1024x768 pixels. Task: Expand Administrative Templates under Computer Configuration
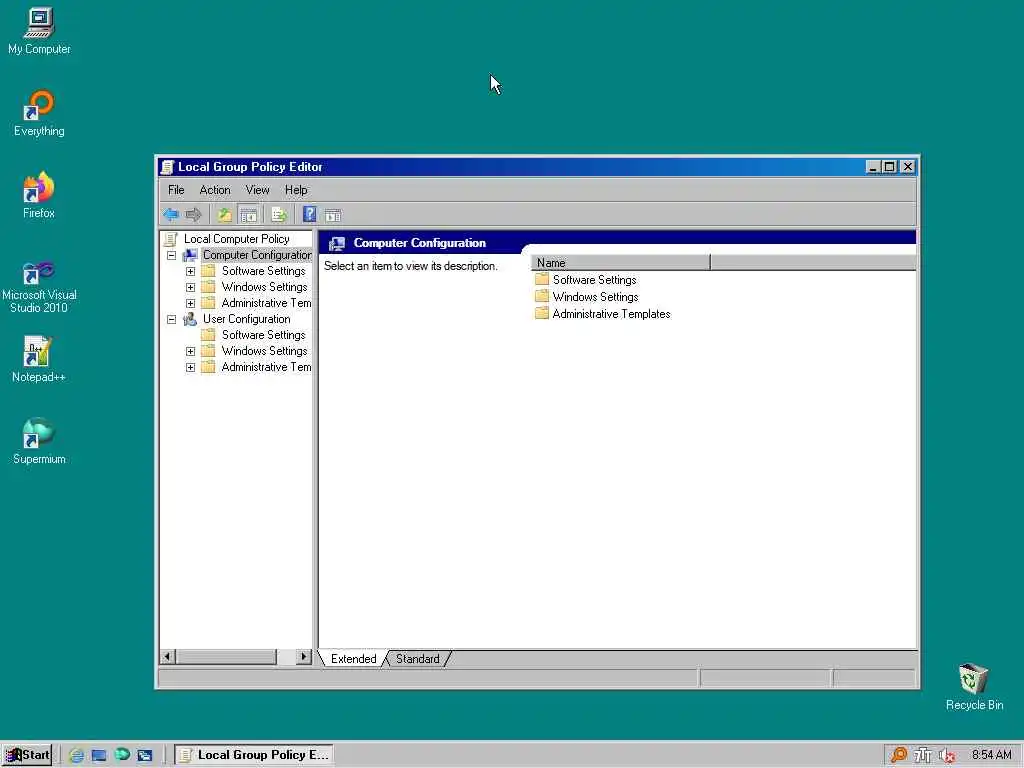pos(190,303)
